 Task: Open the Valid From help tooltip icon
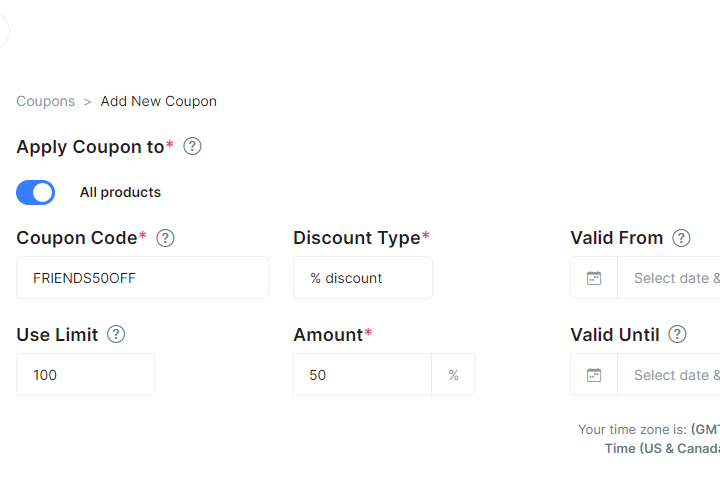click(681, 238)
